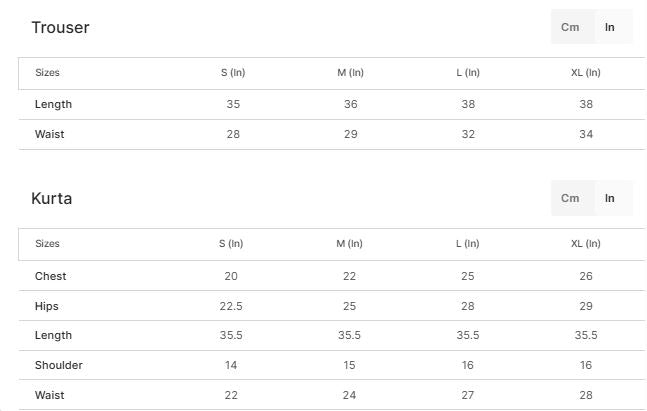The image size is (647, 411).
Task: Select In units for Trouser chart
Action: tap(609, 27)
